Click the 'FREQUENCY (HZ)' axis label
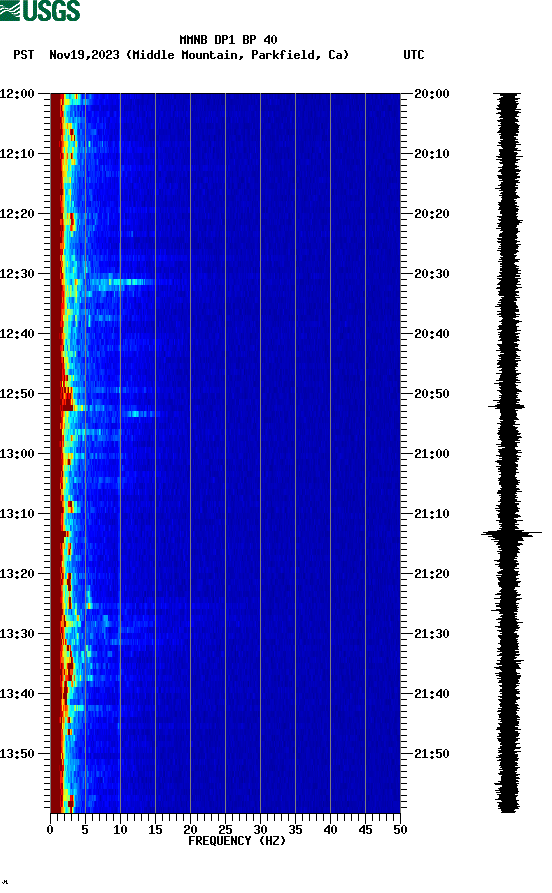 [237, 841]
